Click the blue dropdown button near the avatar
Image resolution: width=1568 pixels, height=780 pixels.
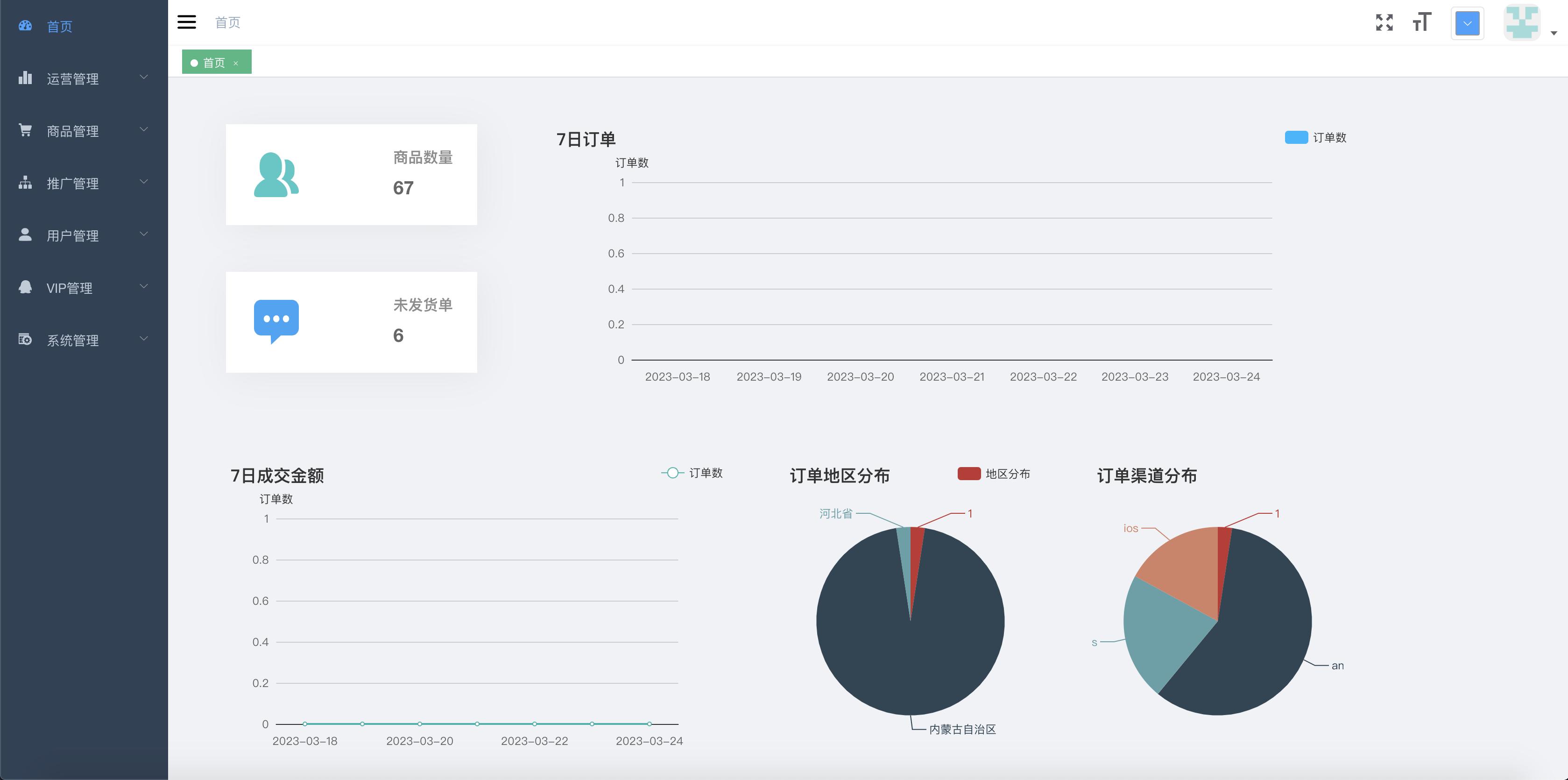(x=1467, y=23)
